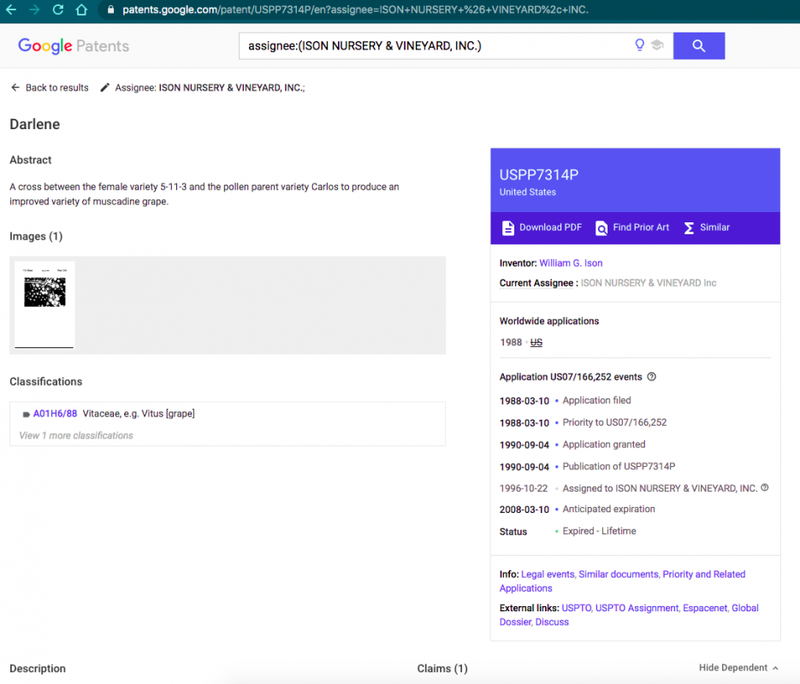This screenshot has width=800, height=684.
Task: Click Download PDF label
Action: [550, 227]
